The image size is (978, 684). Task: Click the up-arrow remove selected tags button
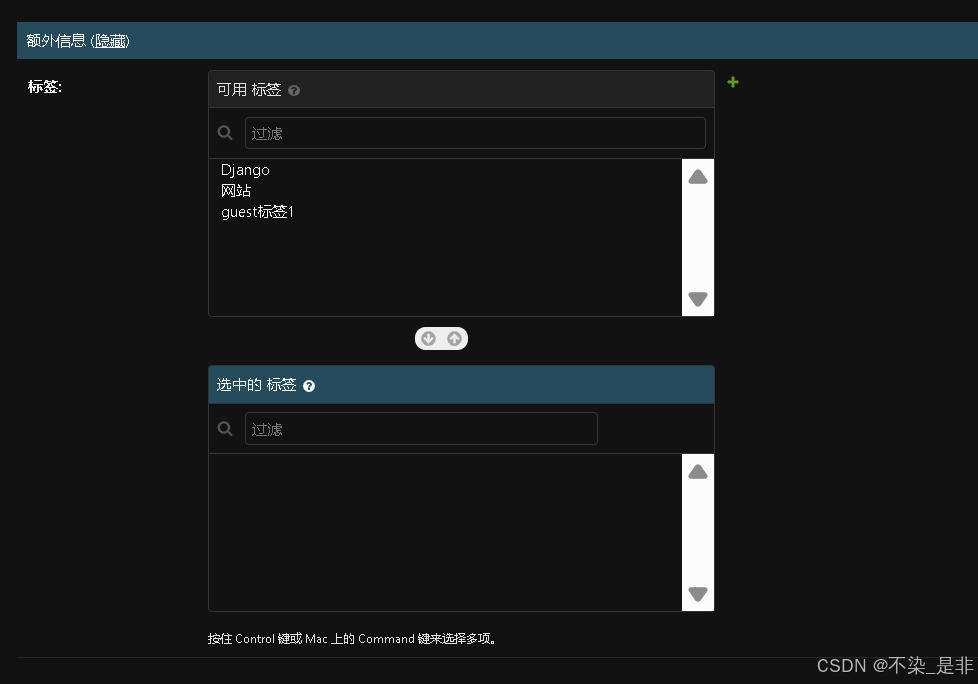pyautogui.click(x=455, y=339)
